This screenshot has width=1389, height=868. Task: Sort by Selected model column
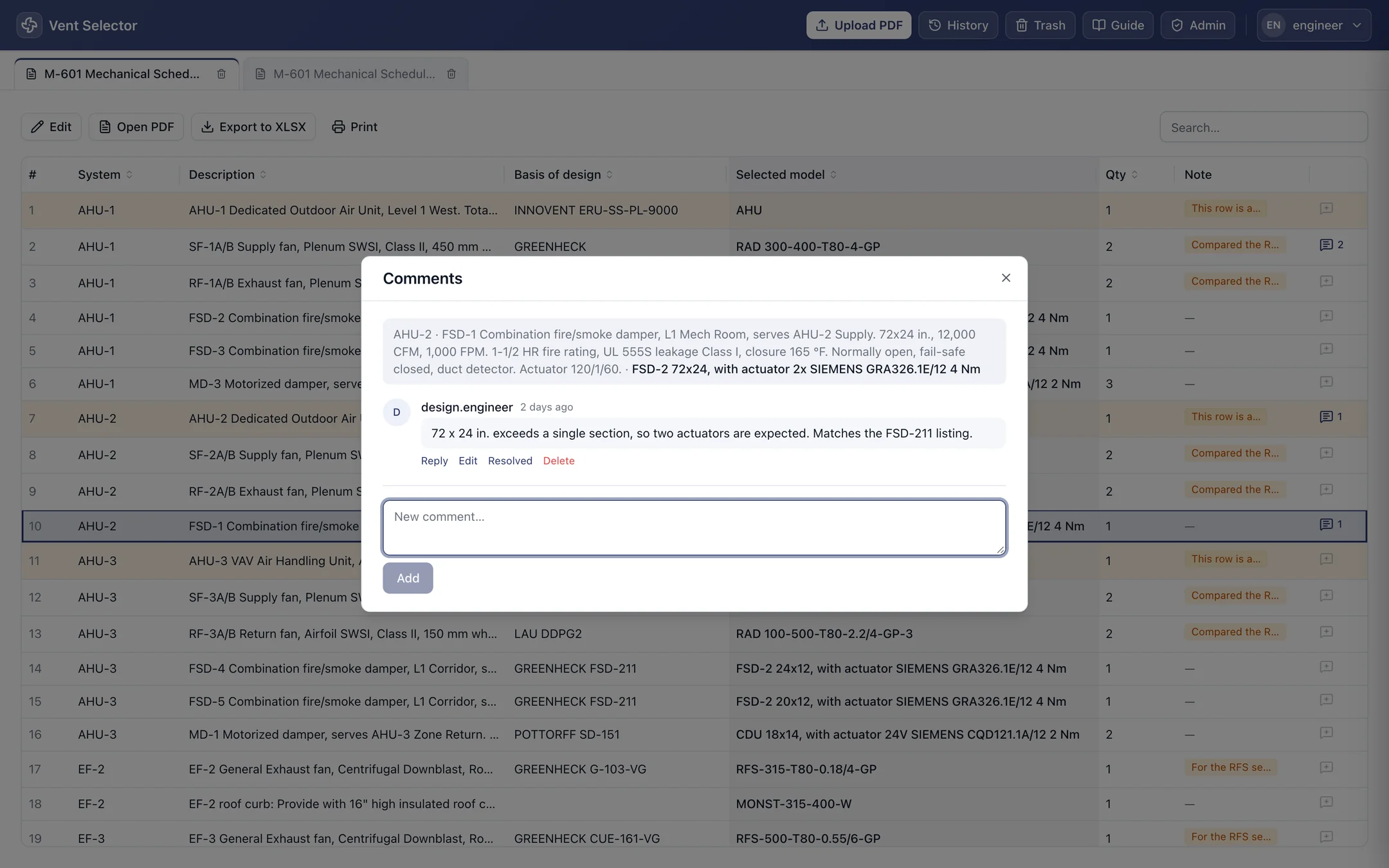tap(786, 175)
